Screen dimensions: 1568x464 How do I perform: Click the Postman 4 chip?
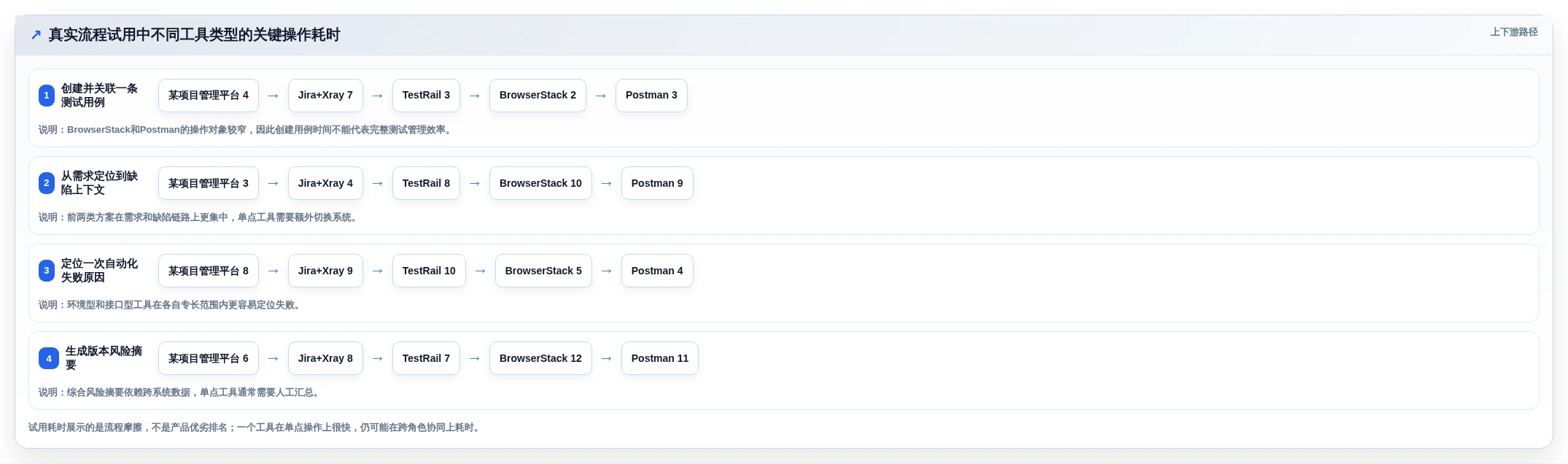(657, 271)
